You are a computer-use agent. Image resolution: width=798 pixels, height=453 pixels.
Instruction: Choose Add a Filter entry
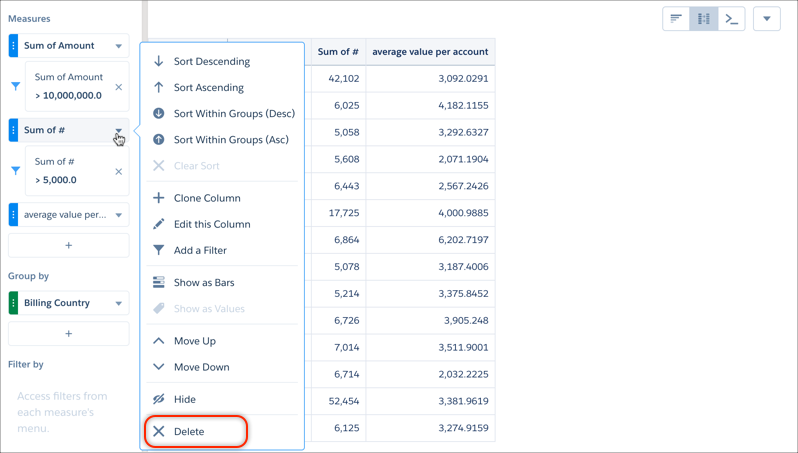[x=222, y=250]
